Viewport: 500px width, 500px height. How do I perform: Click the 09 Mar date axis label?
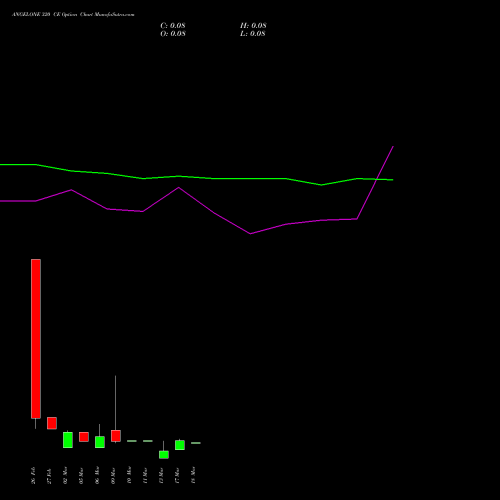[x=113, y=475]
